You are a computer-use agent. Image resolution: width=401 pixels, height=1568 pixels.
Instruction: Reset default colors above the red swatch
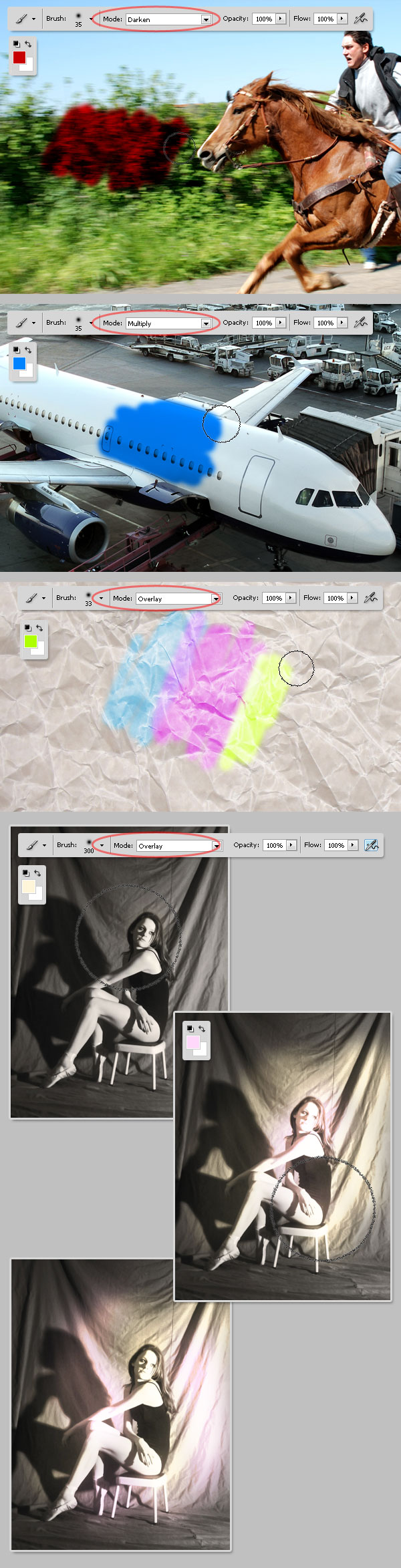(x=17, y=44)
